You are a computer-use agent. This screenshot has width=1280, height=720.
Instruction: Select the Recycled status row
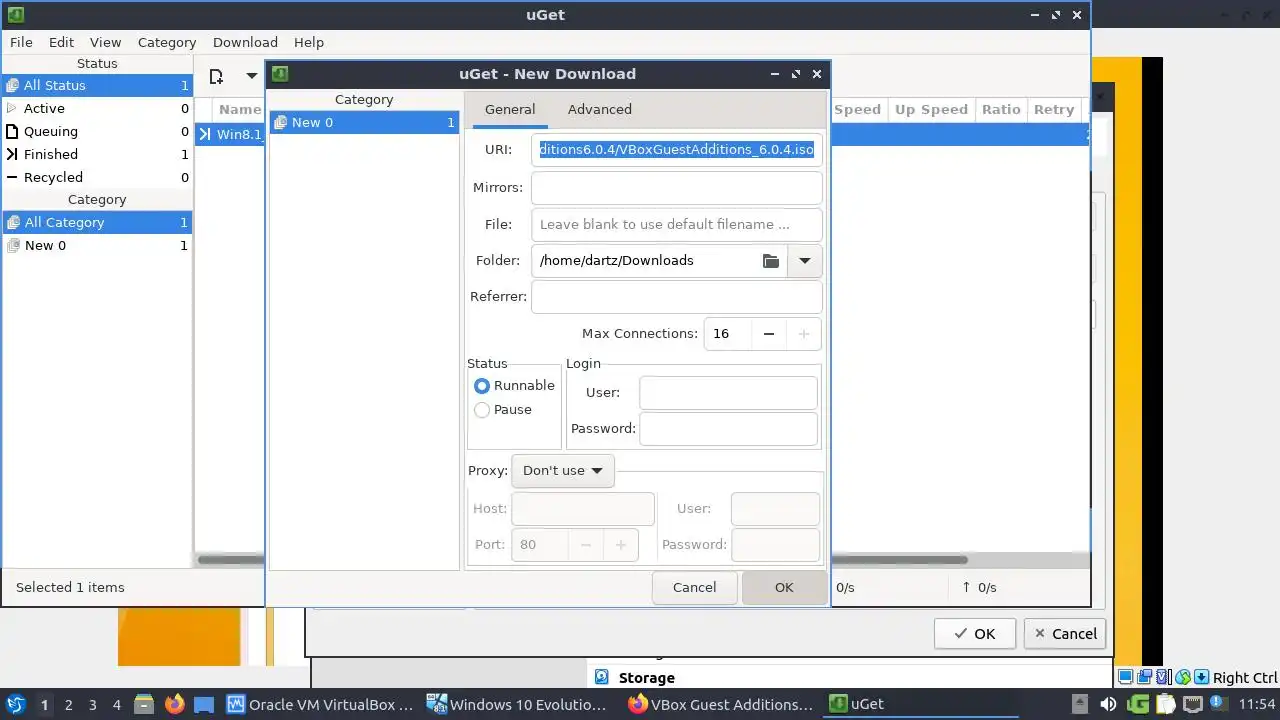pyautogui.click(x=97, y=178)
